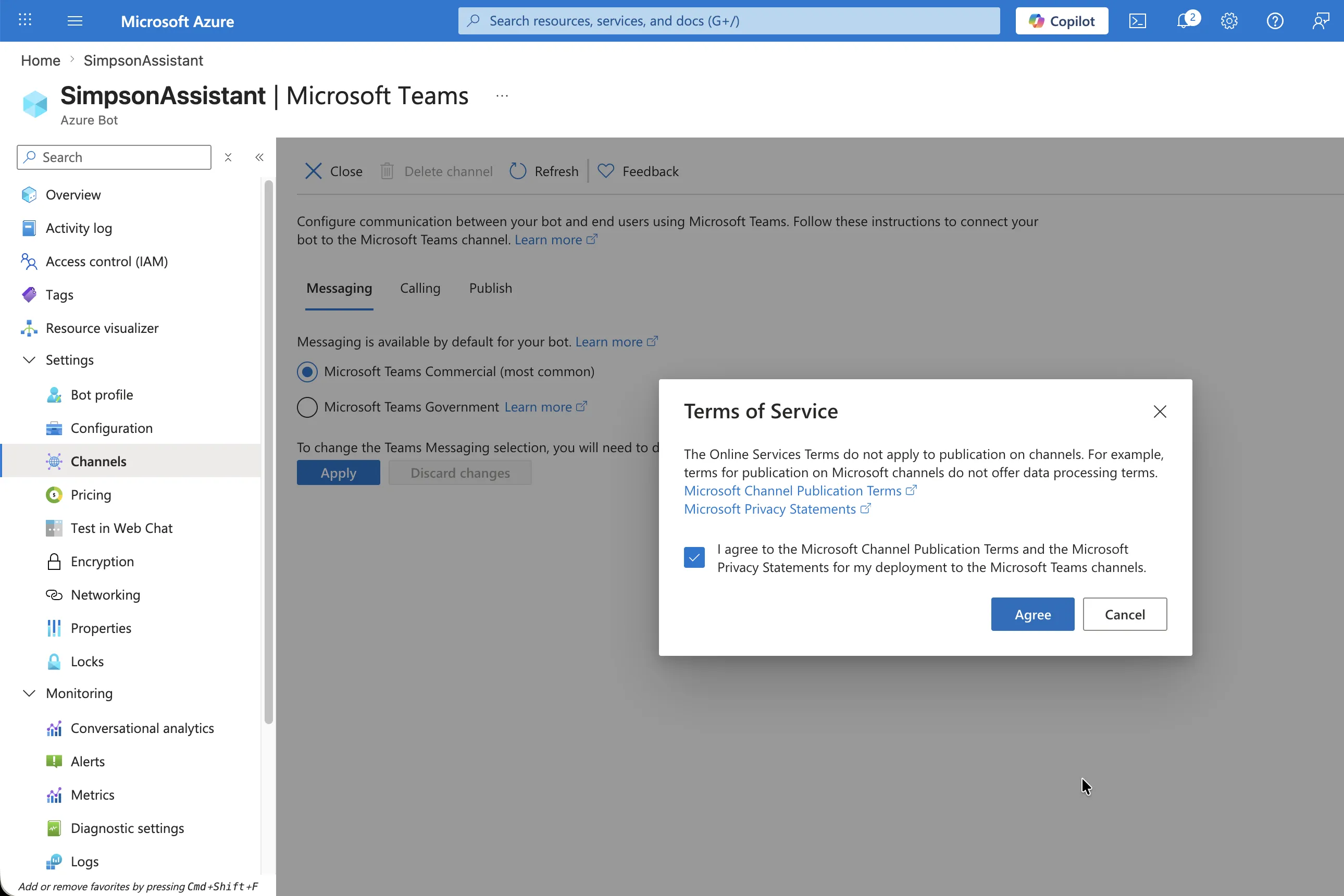Click the Tags icon in sidebar

pyautogui.click(x=29, y=295)
